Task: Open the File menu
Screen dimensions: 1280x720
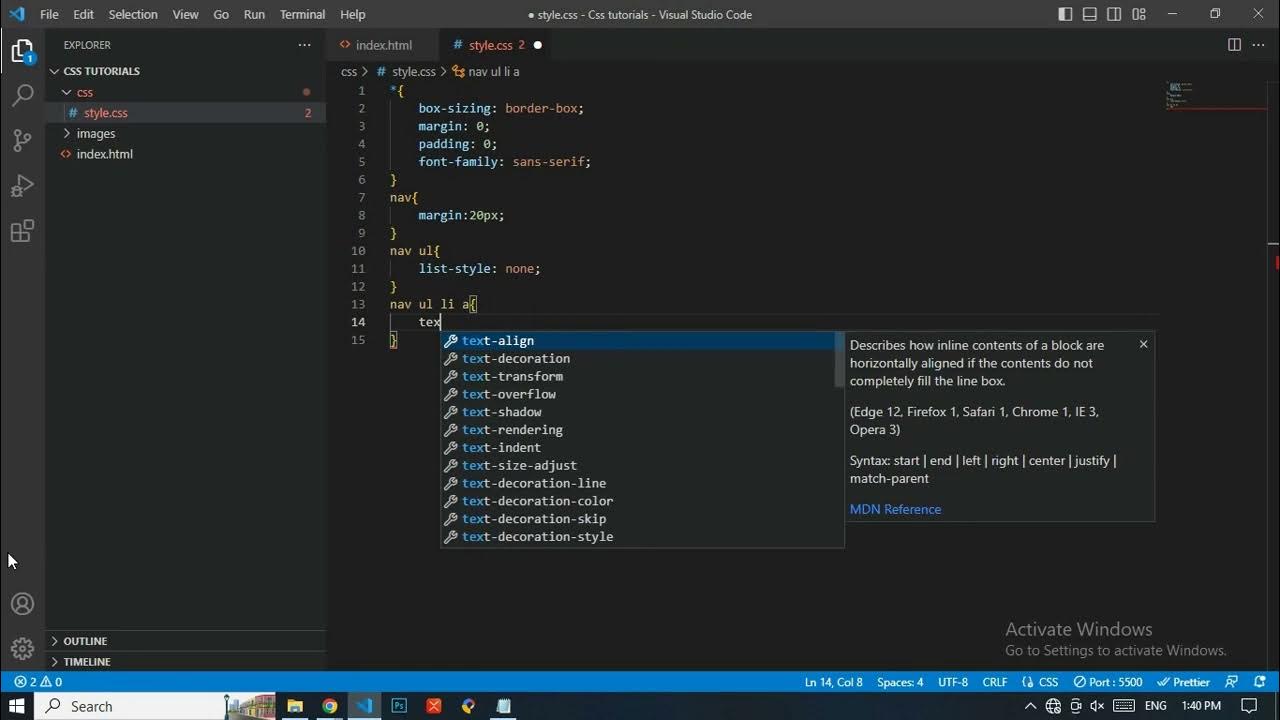Action: click(49, 14)
